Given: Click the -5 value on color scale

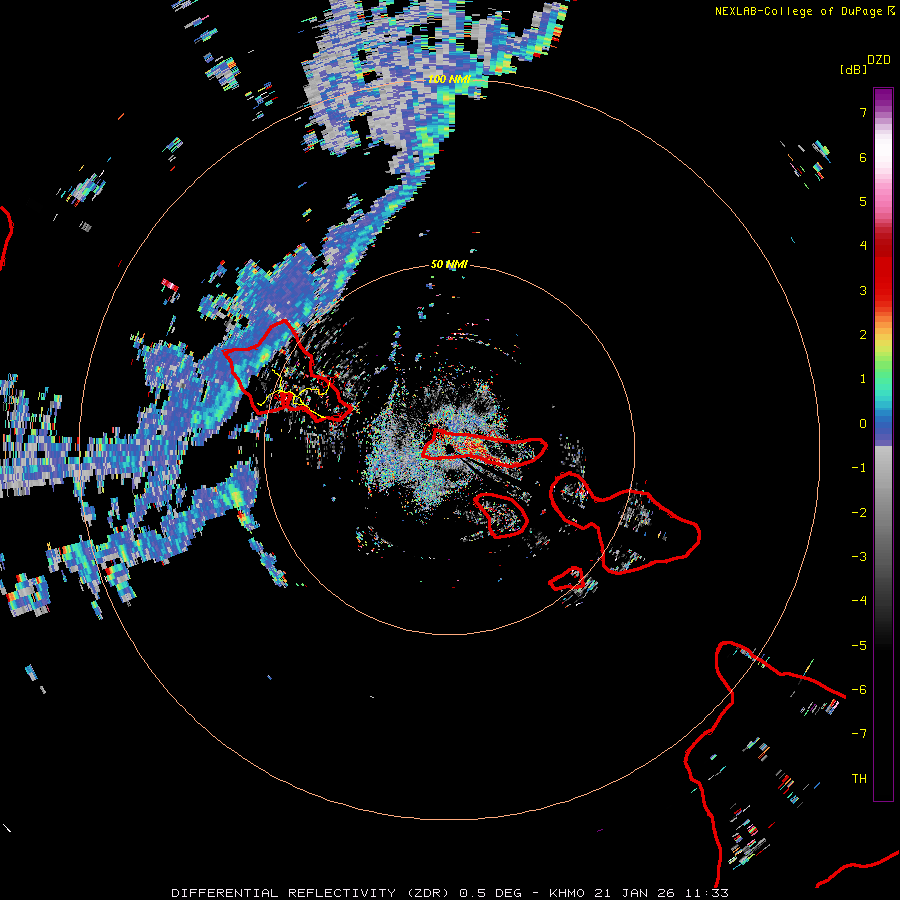Looking at the screenshot, I should pyautogui.click(x=859, y=646).
